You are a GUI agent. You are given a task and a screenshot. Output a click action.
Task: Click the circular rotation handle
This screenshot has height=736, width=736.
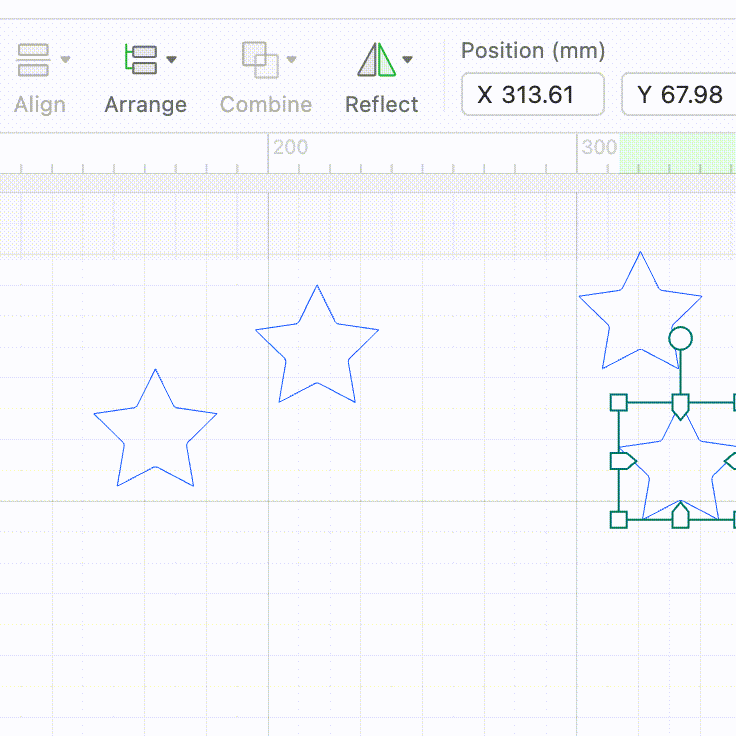[681, 338]
